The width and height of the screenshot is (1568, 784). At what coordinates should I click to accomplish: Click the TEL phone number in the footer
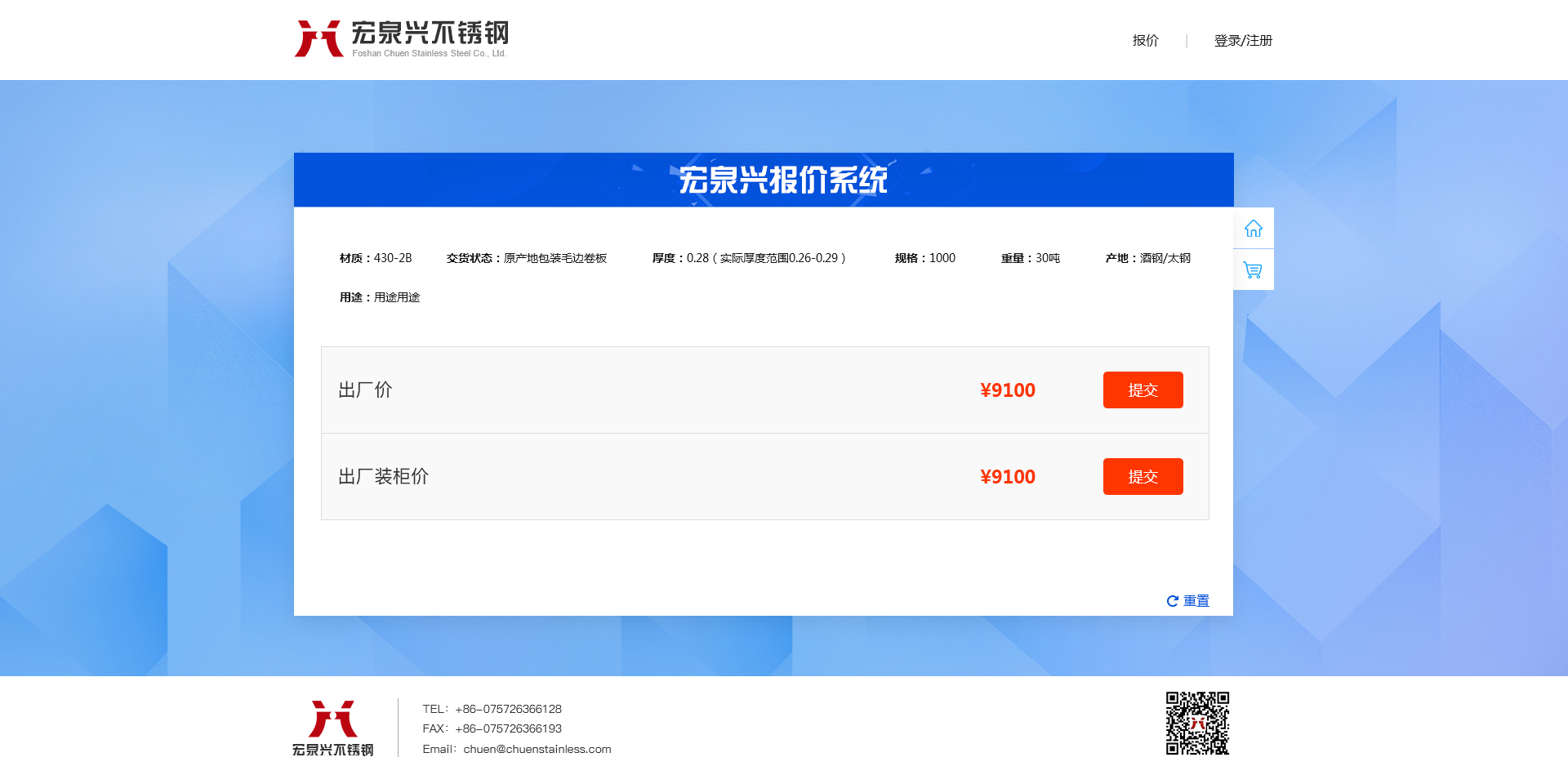coord(508,709)
